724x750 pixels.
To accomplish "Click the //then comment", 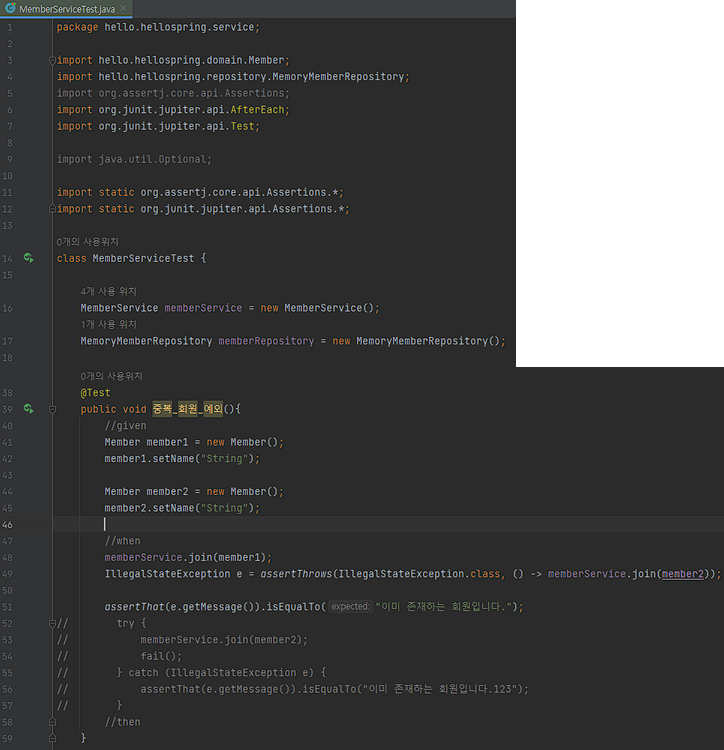I will click(x=122, y=722).
